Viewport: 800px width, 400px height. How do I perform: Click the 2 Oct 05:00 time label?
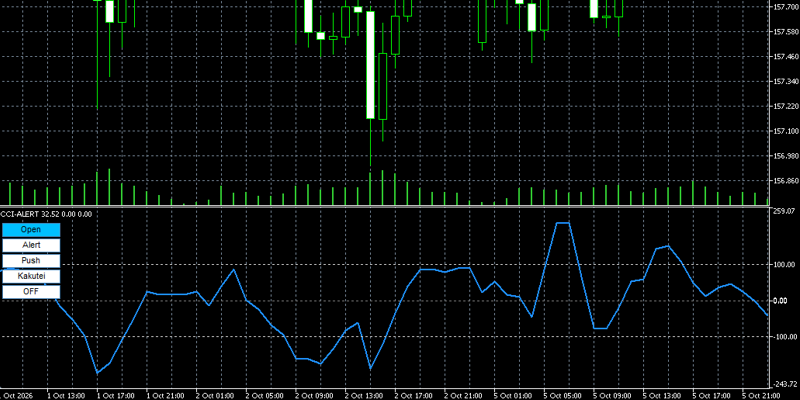point(265,396)
